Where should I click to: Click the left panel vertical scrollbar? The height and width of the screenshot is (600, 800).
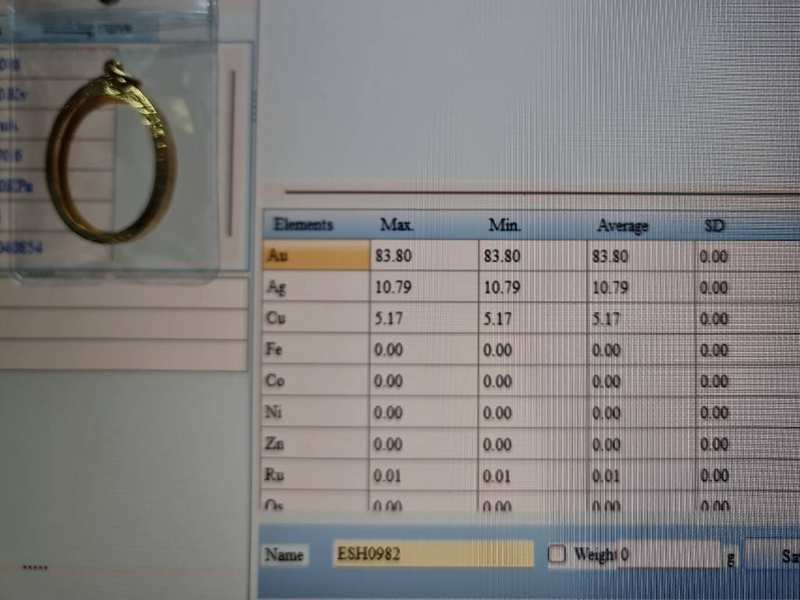(x=232, y=150)
